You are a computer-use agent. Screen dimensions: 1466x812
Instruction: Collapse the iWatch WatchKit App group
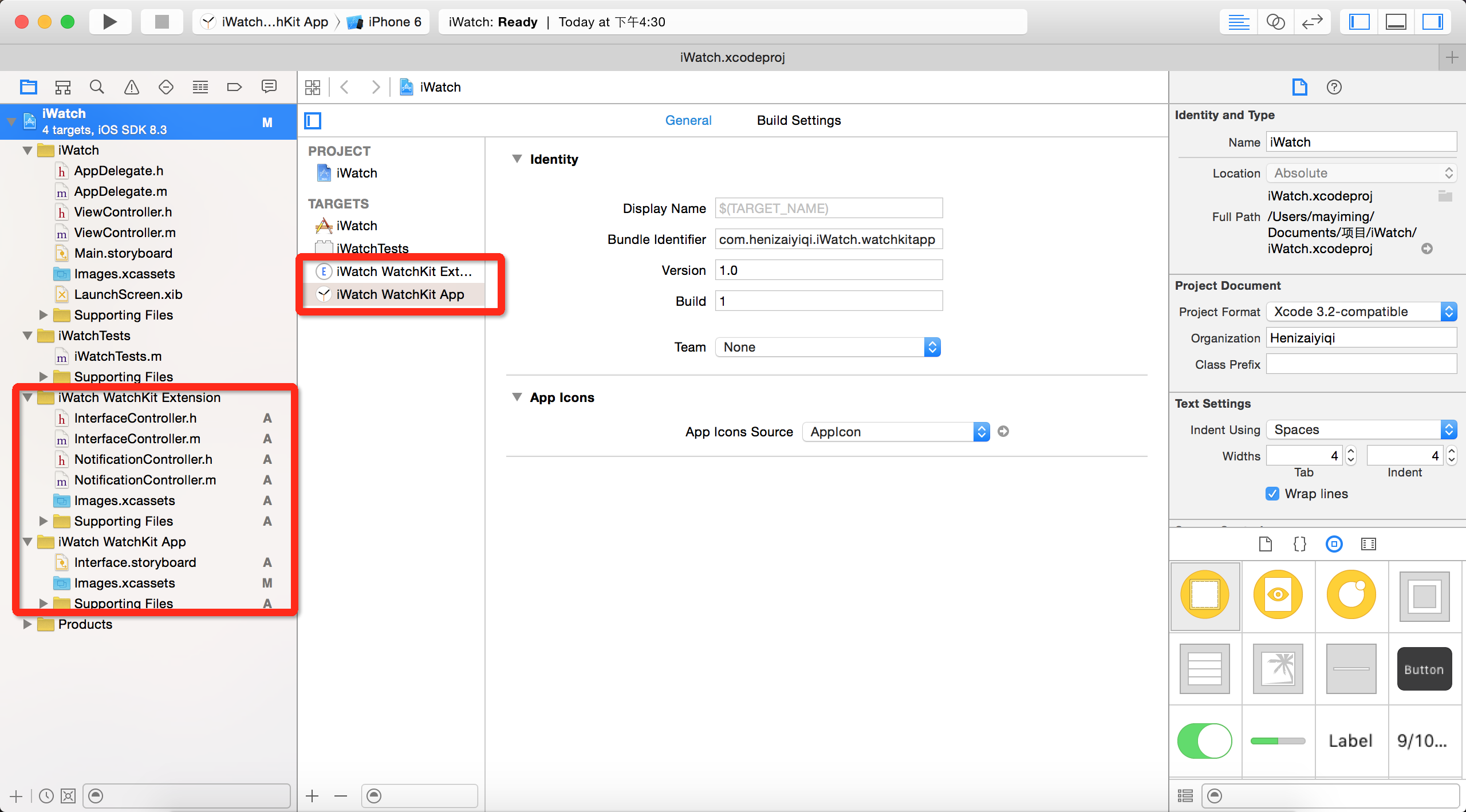tap(27, 542)
